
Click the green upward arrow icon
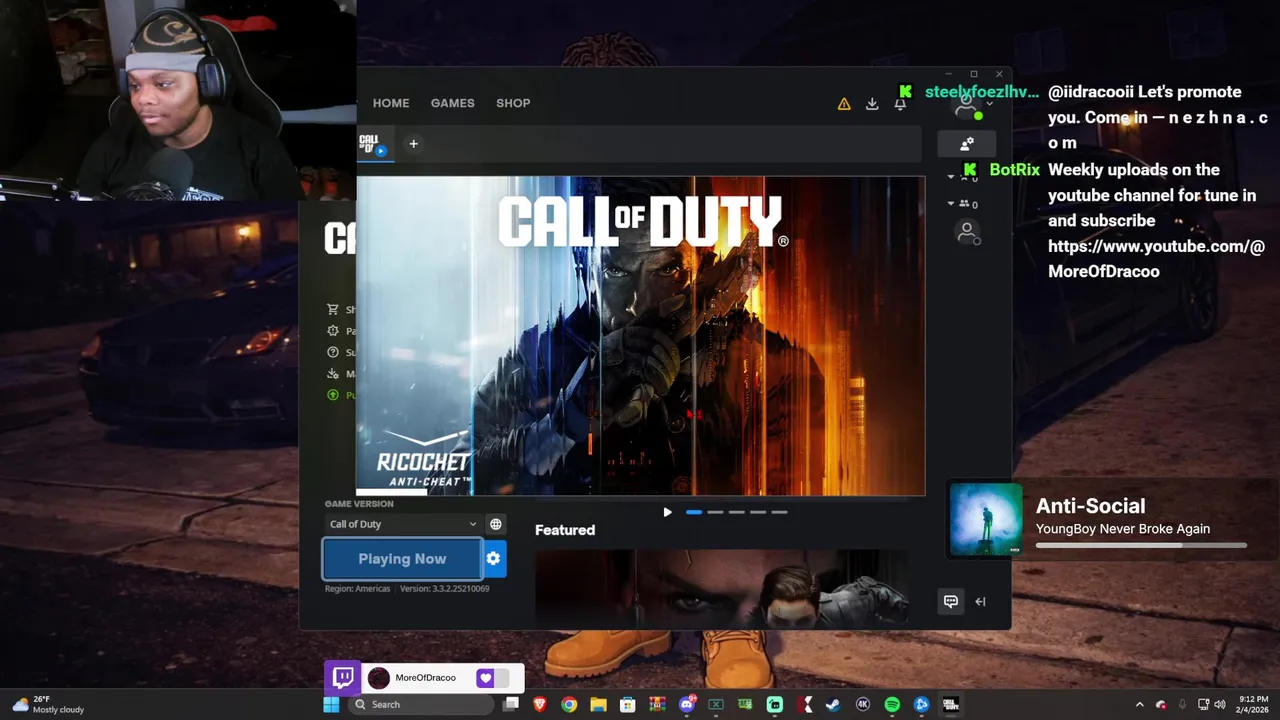(334, 395)
